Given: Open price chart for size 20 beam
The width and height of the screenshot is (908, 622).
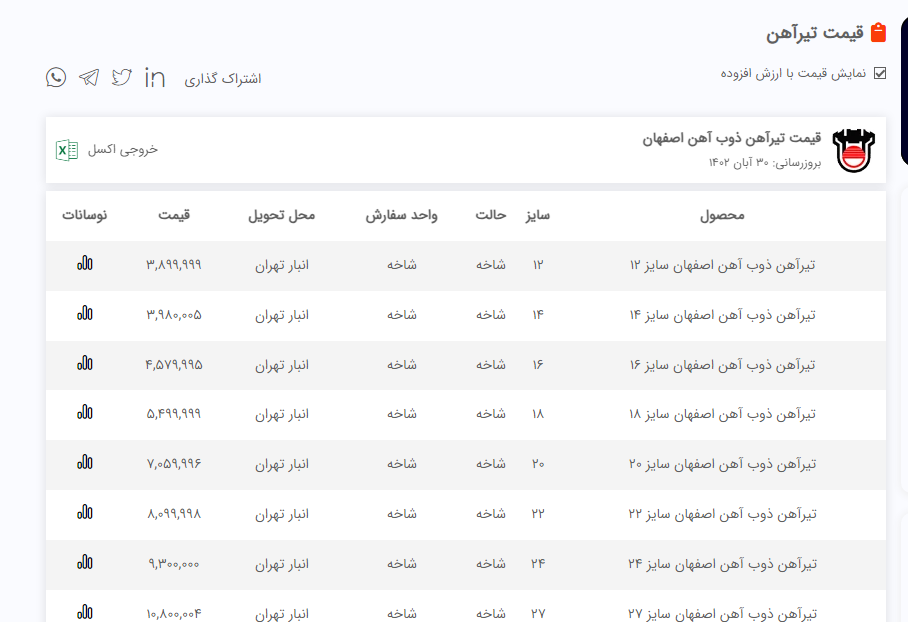Looking at the screenshot, I should coord(85,462).
